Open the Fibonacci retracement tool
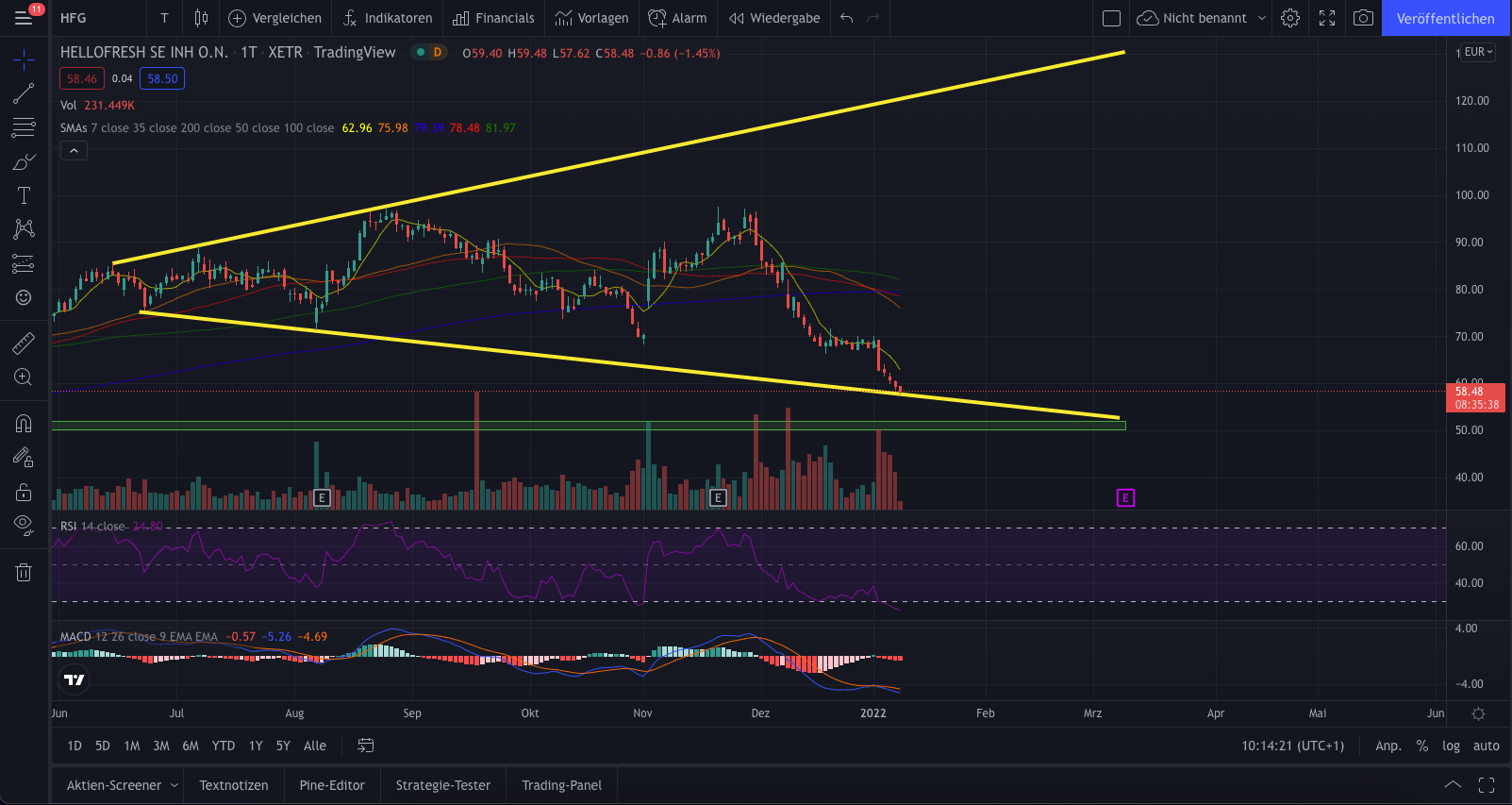Image resolution: width=1512 pixels, height=805 pixels. tap(24, 127)
